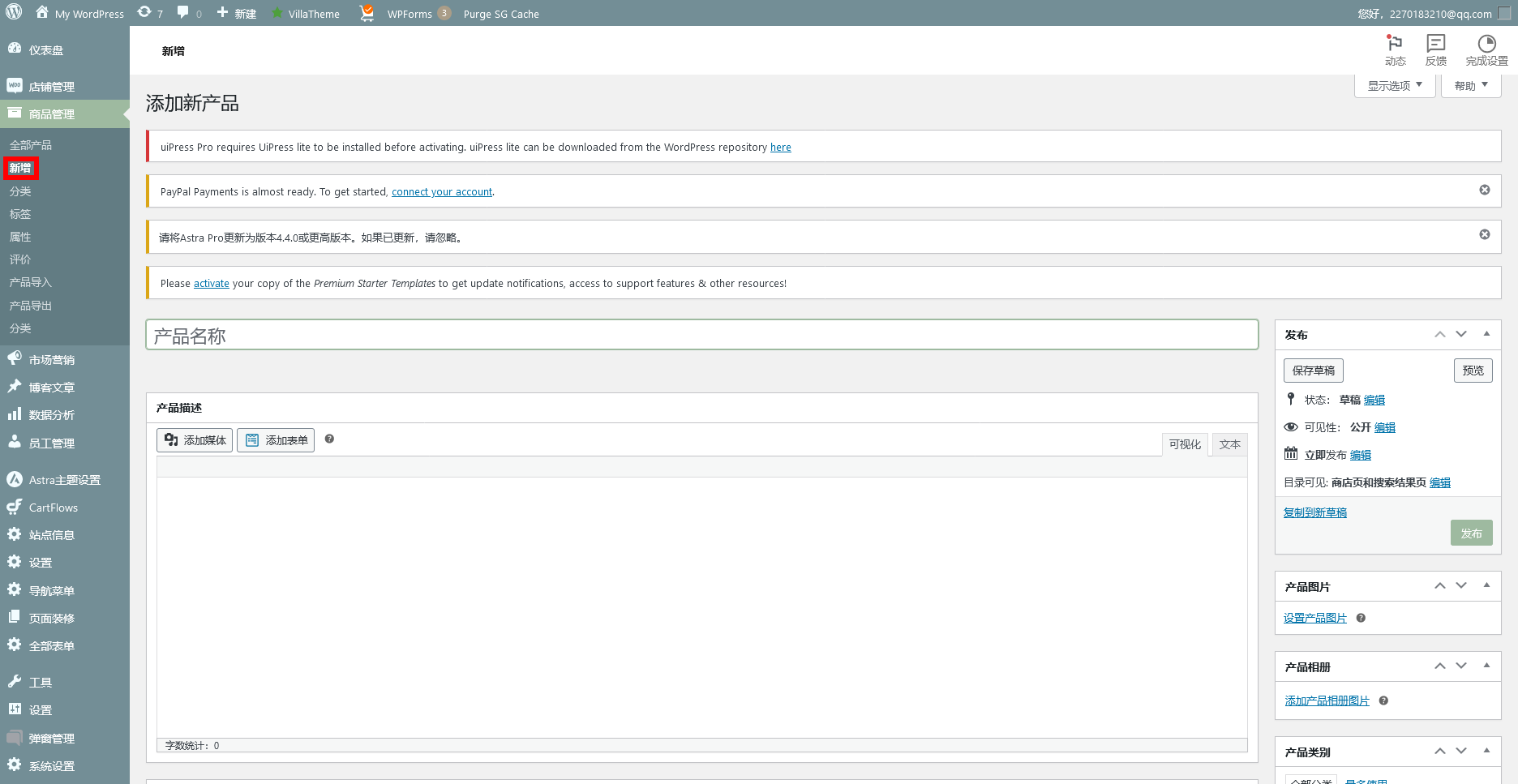Screen dimensions: 1518x784
Task: Open 市场营销 marketing menu
Action: click(65, 360)
